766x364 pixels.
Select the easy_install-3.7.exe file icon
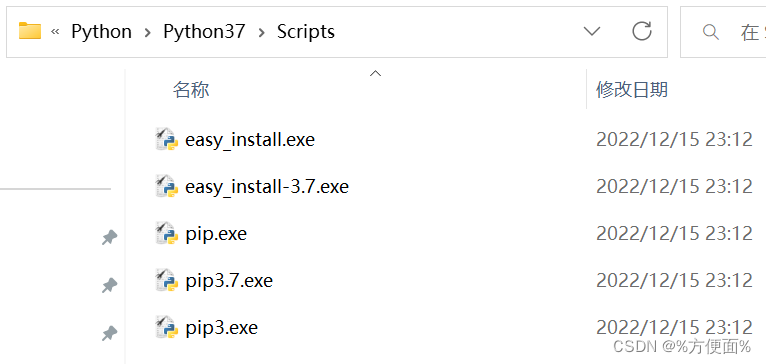click(166, 186)
